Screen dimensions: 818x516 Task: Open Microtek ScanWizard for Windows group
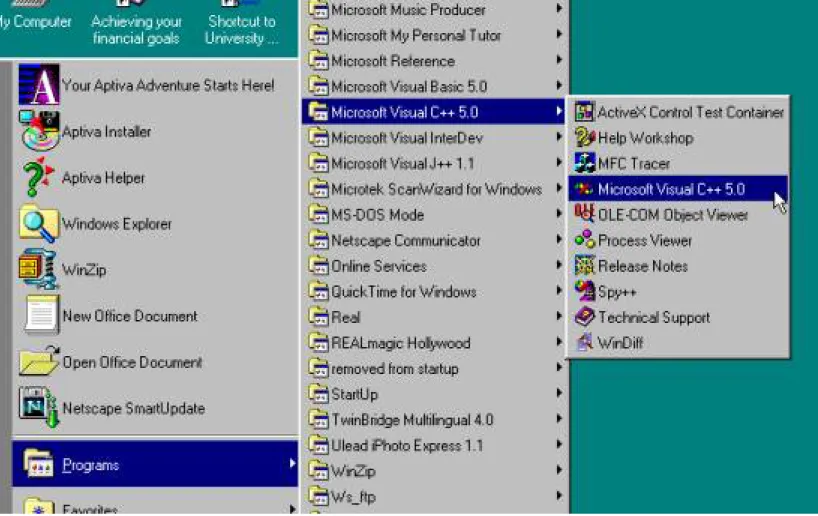[x=435, y=189]
